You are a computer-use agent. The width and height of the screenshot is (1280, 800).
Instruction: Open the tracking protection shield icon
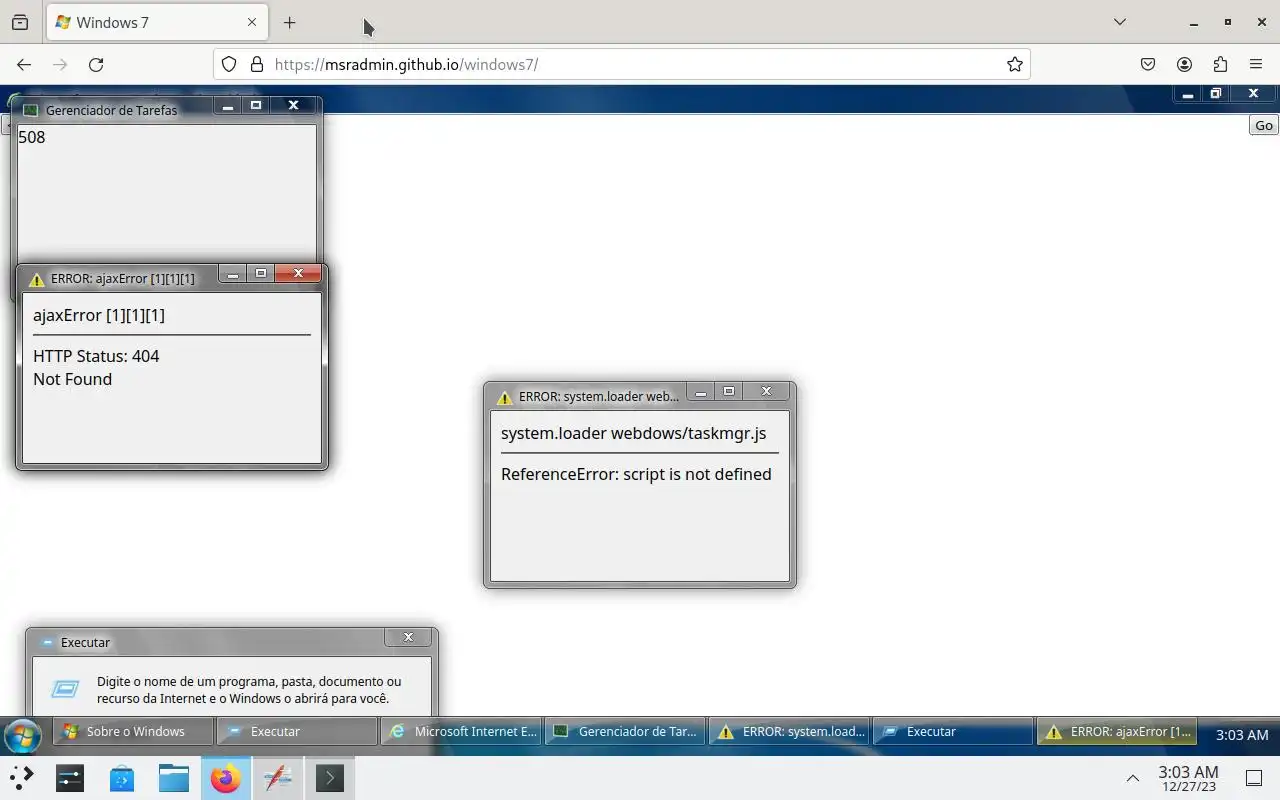click(x=229, y=64)
